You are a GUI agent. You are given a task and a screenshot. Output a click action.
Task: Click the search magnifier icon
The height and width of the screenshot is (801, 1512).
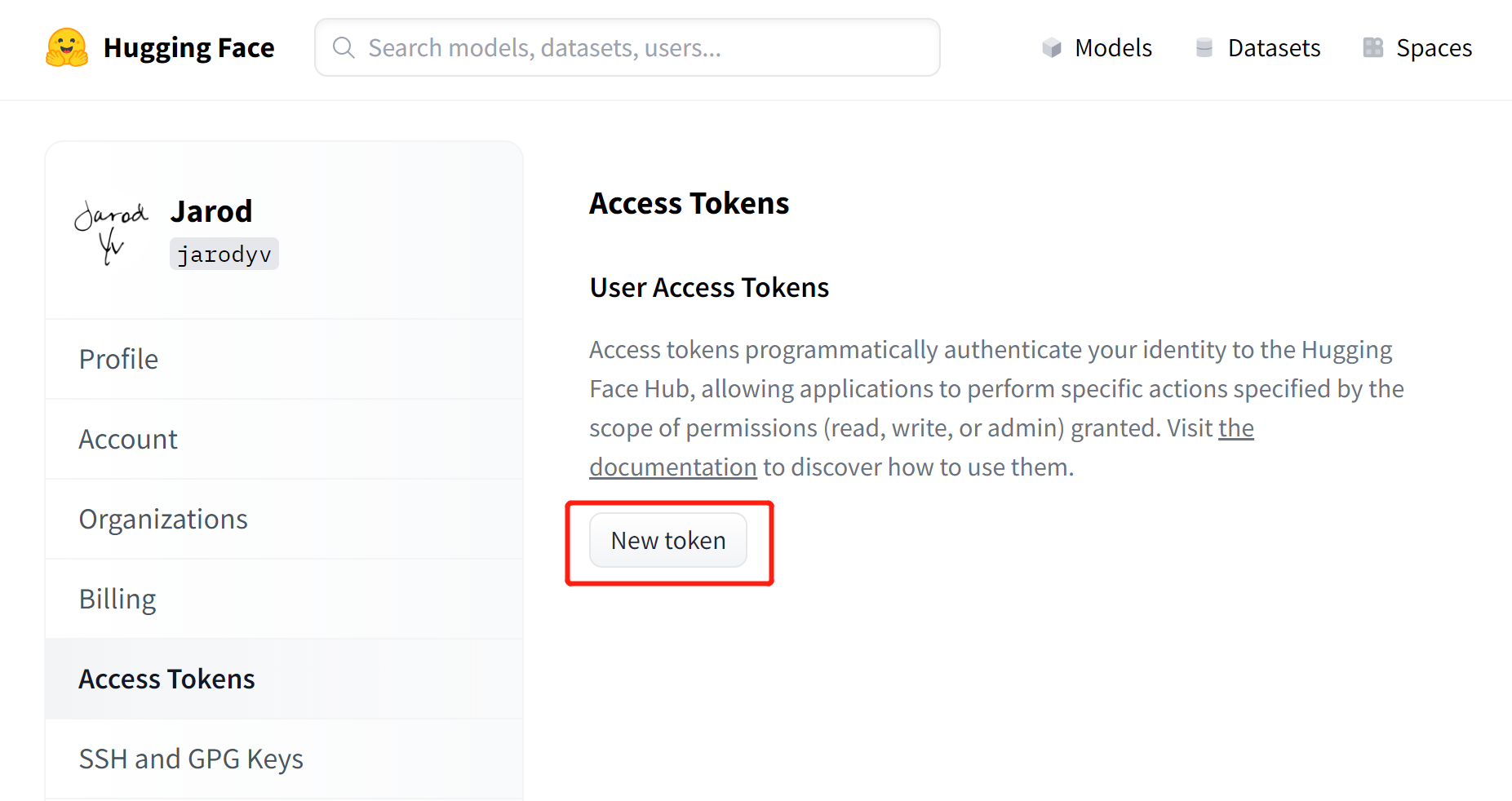pyautogui.click(x=344, y=47)
